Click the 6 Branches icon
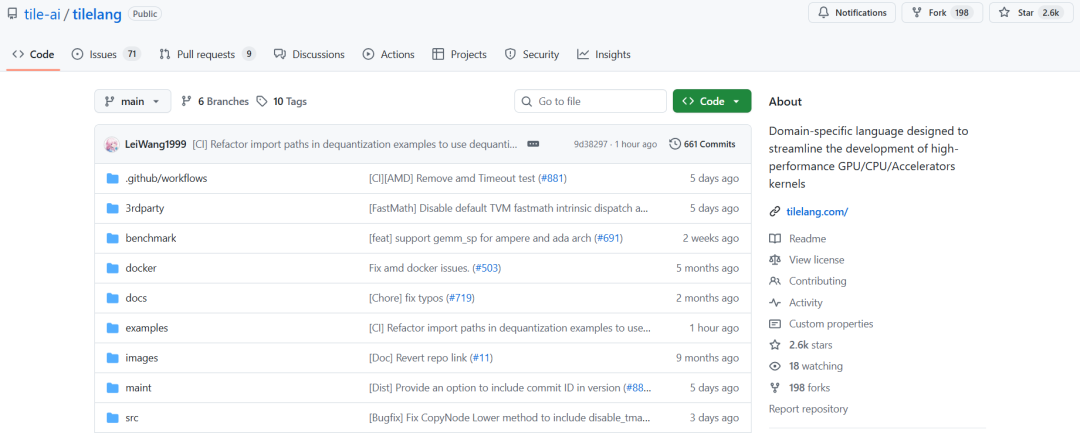 (x=186, y=101)
